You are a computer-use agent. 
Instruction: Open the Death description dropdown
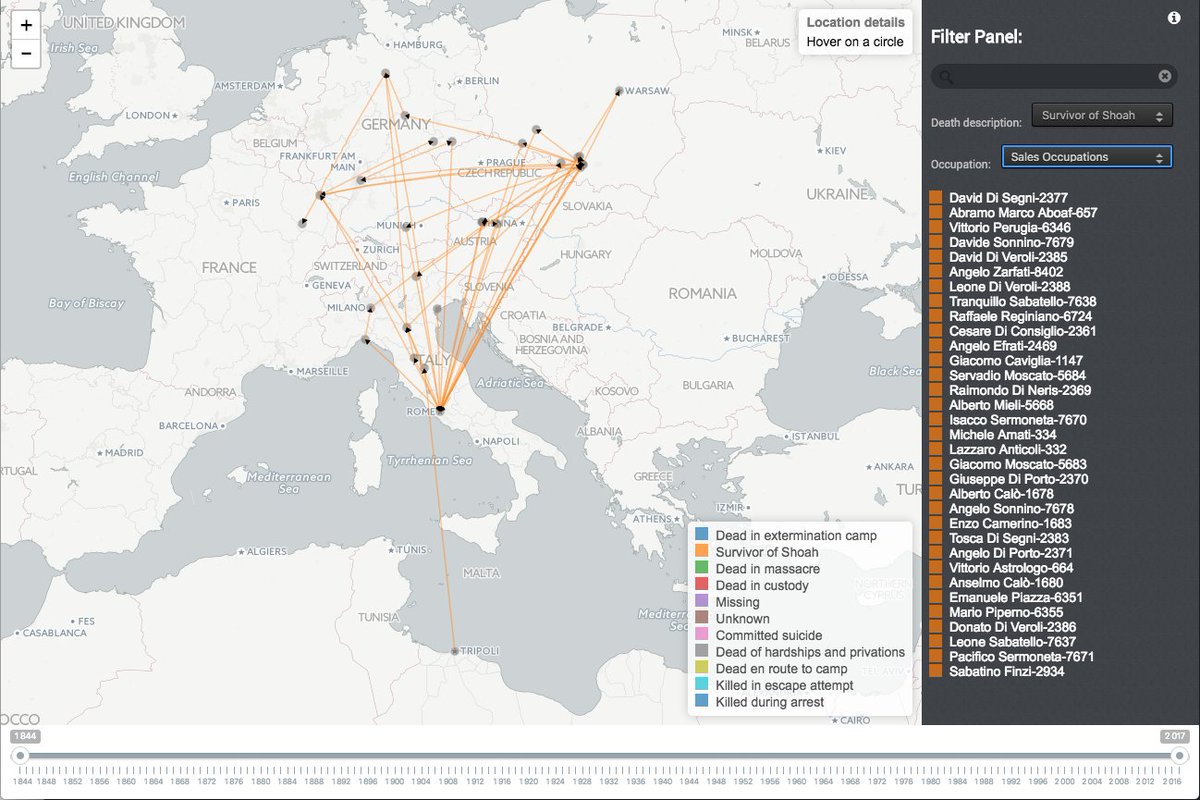(1102, 115)
